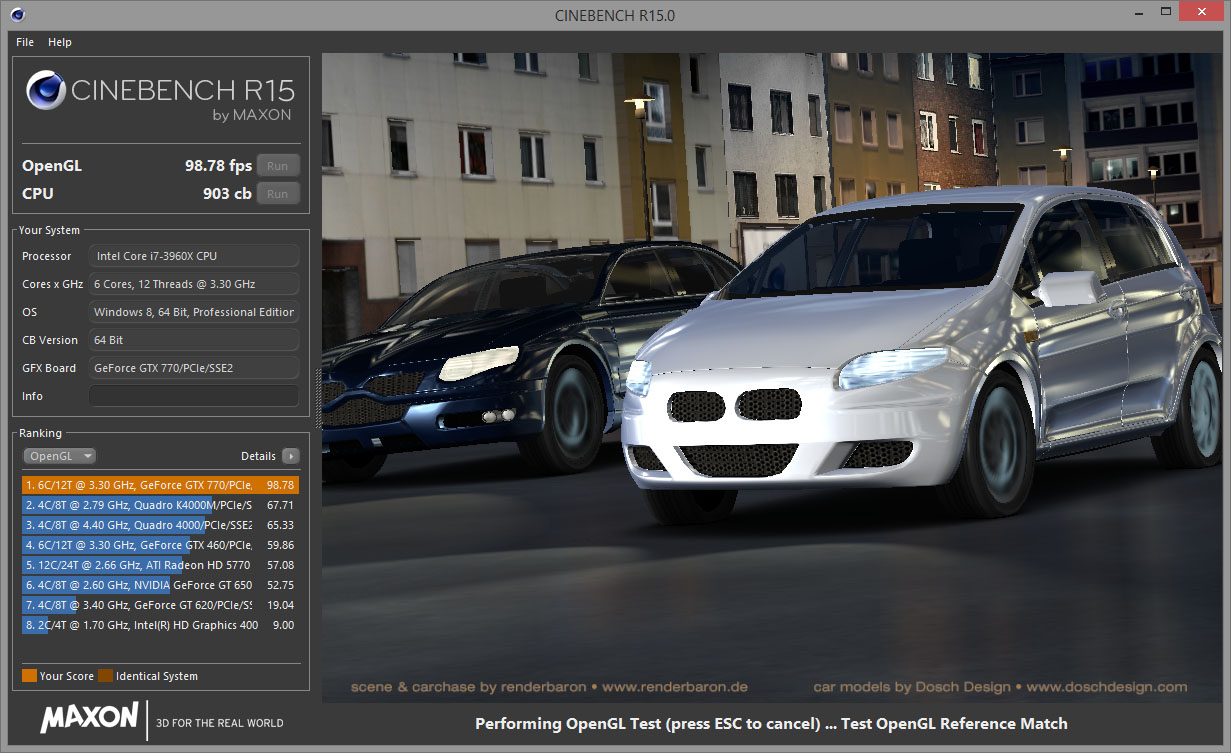Click the "3D FOR THE REAL WORLD" tagline
Viewport: 1231px width, 753px height.
point(220,723)
